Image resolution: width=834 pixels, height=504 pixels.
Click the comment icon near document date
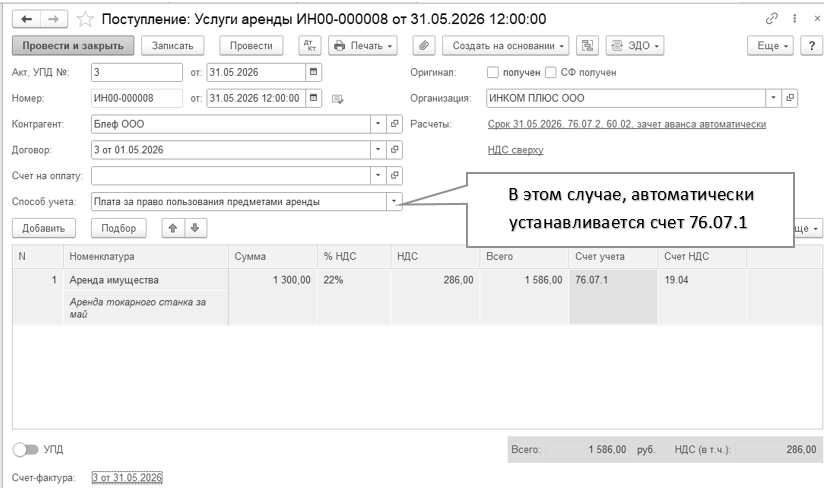tap(337, 99)
